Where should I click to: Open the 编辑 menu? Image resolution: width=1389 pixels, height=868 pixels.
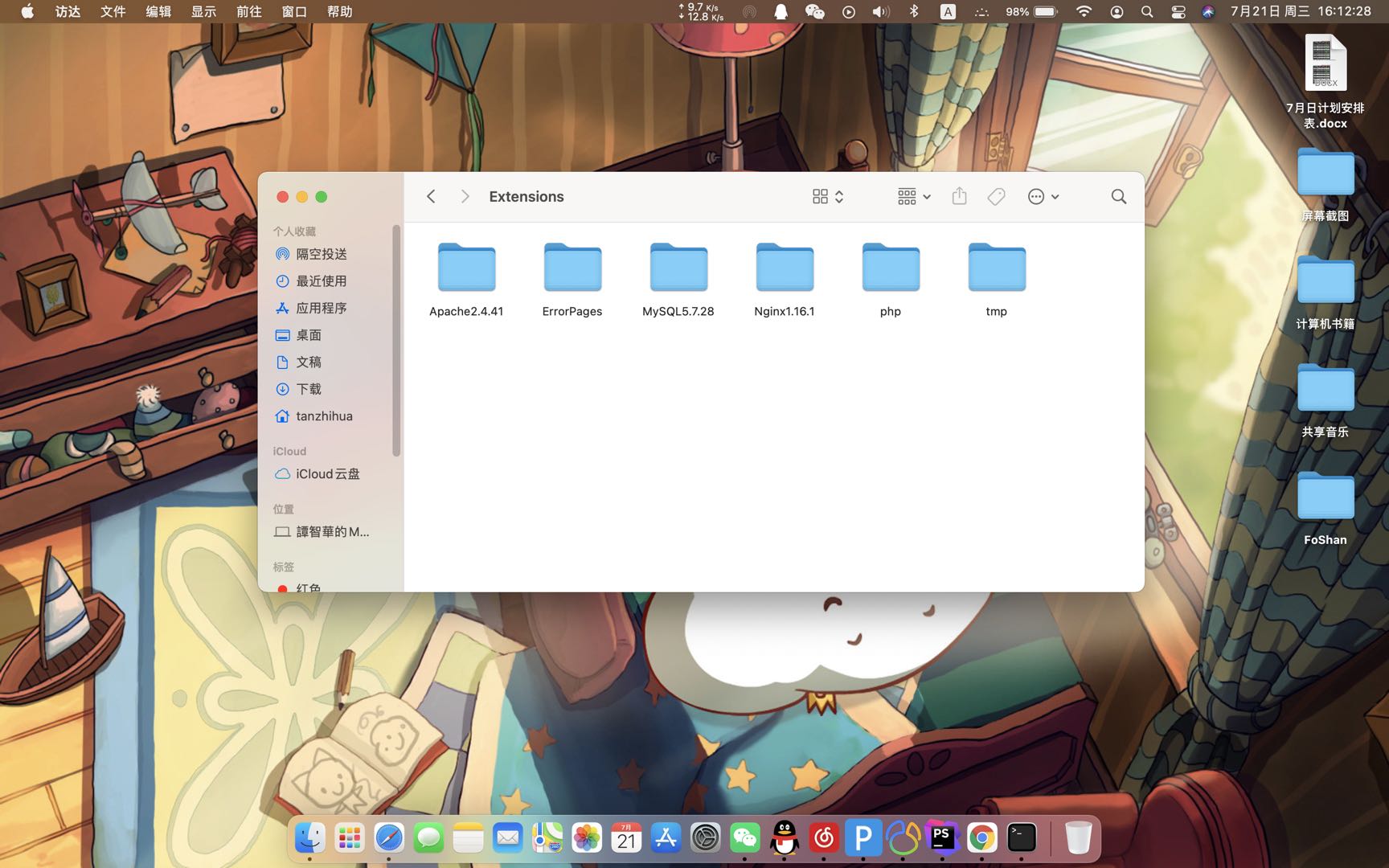158,11
